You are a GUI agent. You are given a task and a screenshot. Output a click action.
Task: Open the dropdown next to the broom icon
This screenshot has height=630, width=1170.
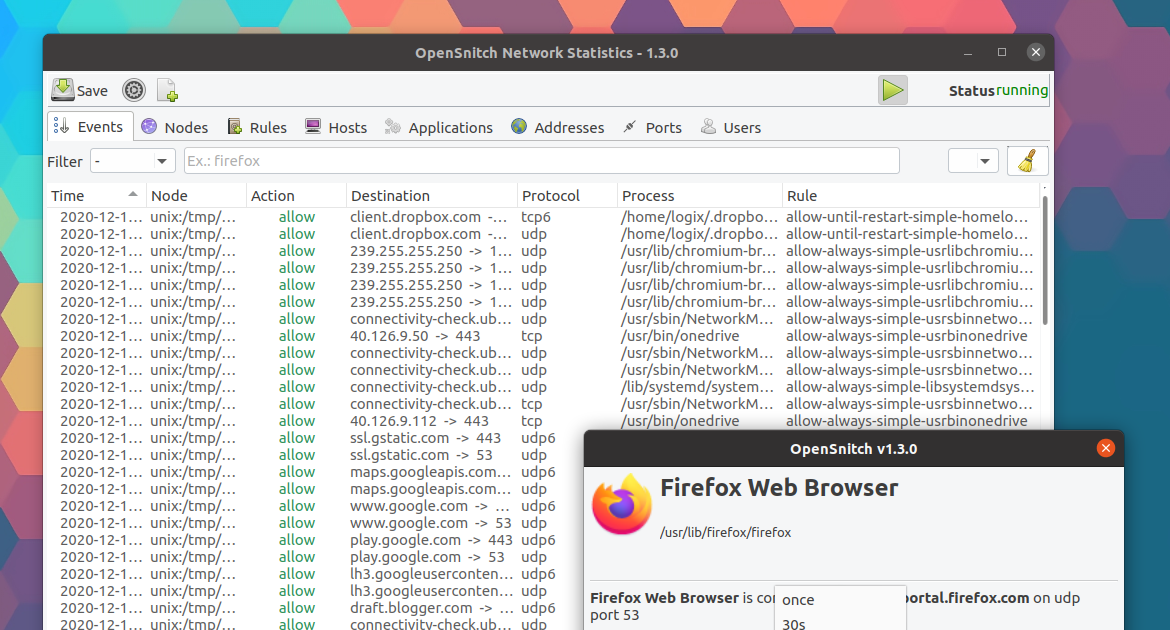click(972, 160)
